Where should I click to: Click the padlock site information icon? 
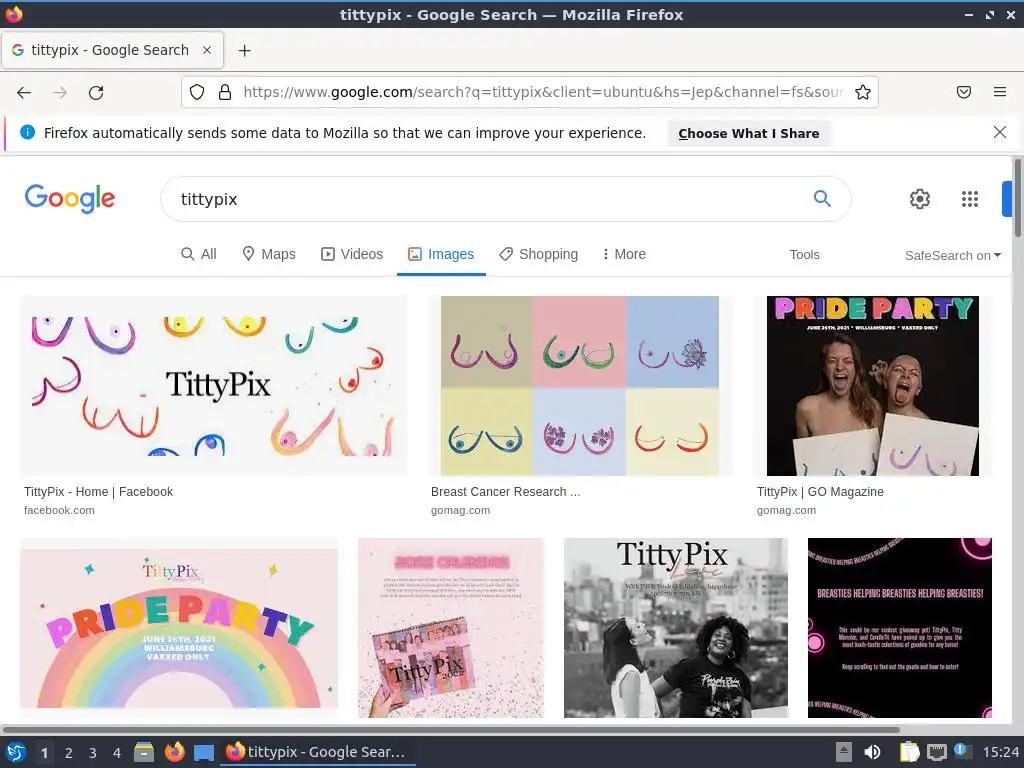pos(225,92)
